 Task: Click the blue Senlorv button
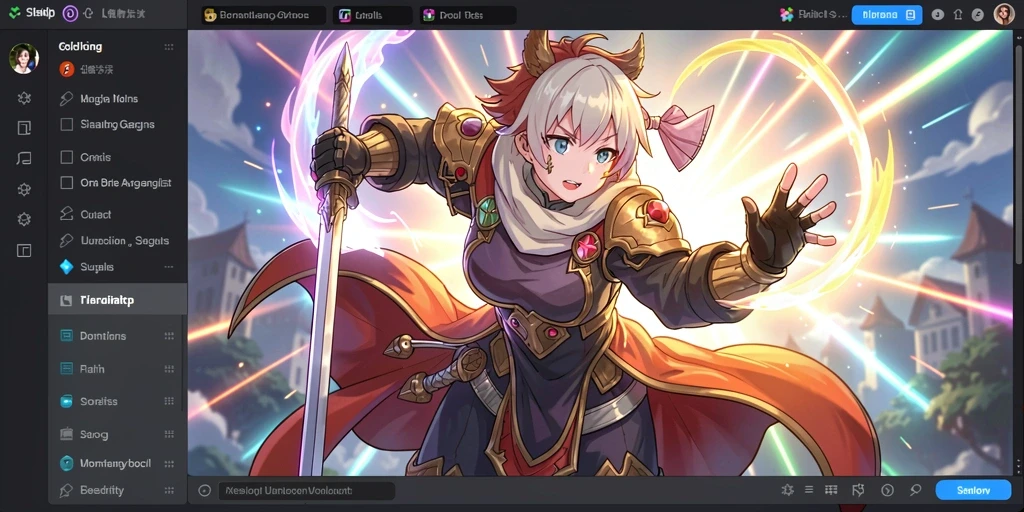coord(974,490)
